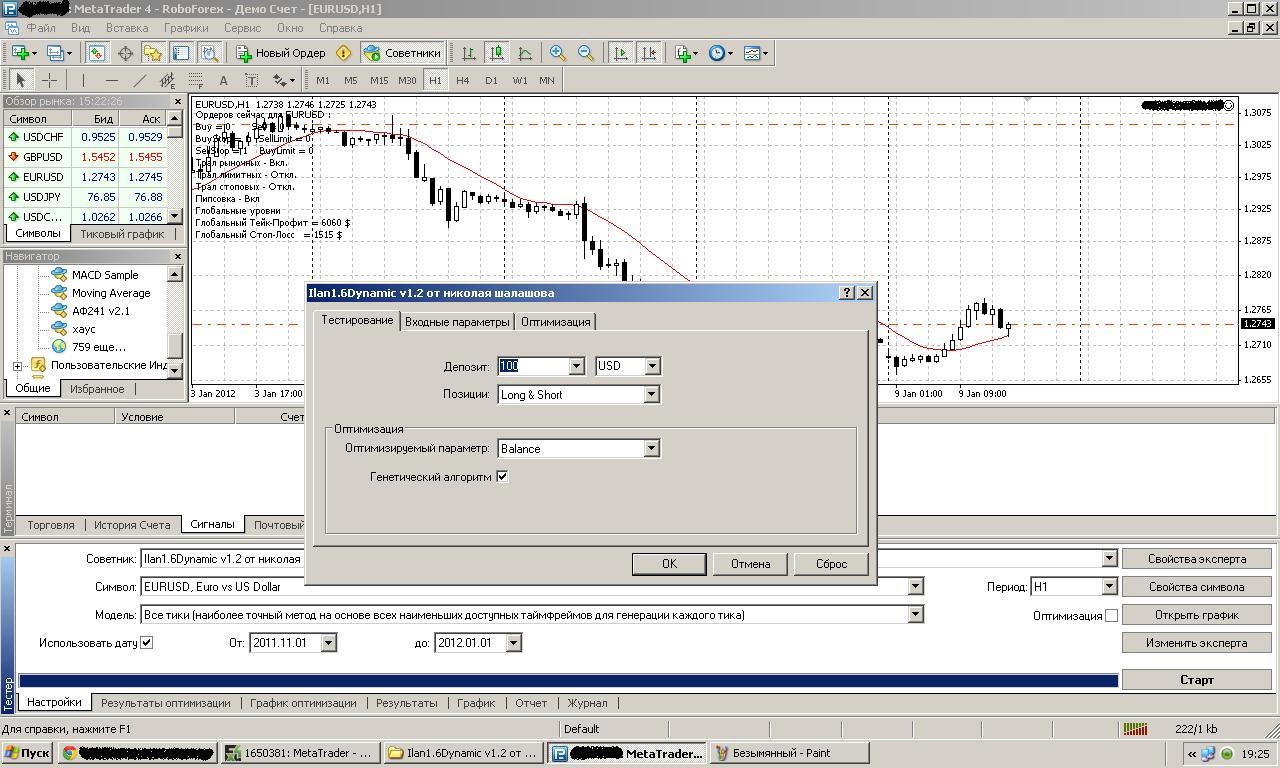
Task: Open the Data Window crosshair-target icon
Action: tap(125, 53)
